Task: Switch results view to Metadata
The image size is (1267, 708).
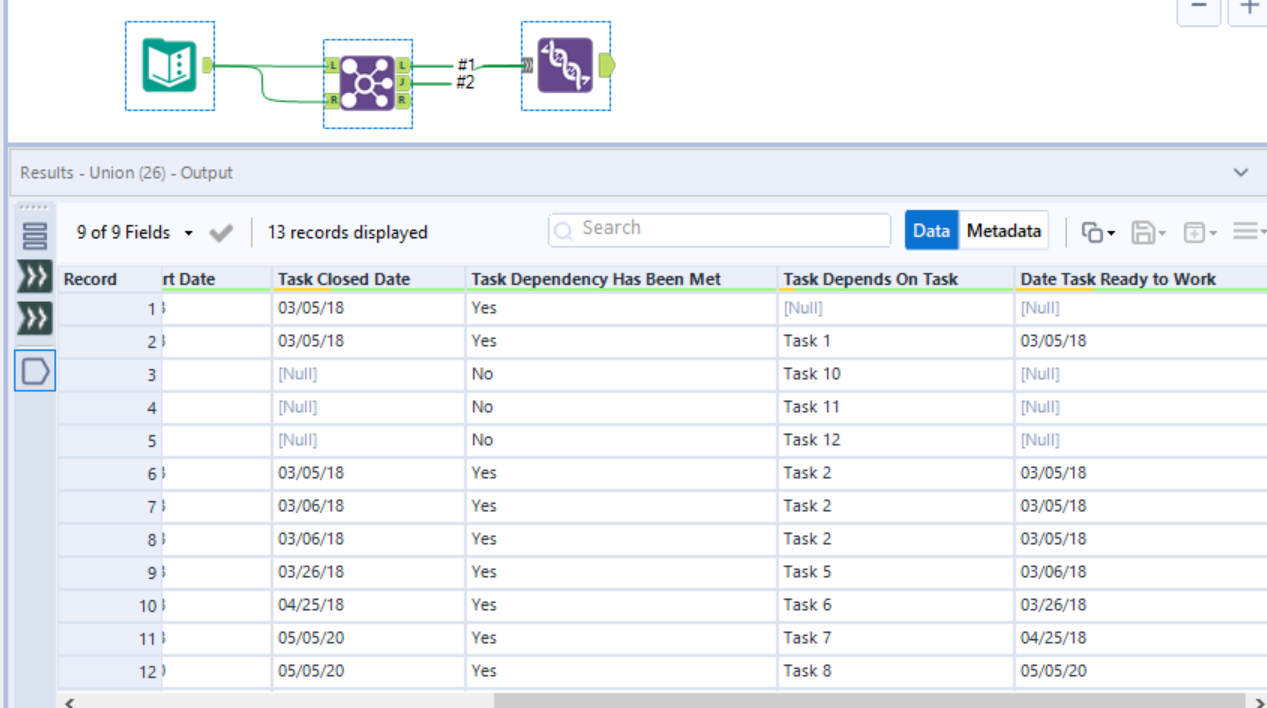Action: (x=1003, y=230)
